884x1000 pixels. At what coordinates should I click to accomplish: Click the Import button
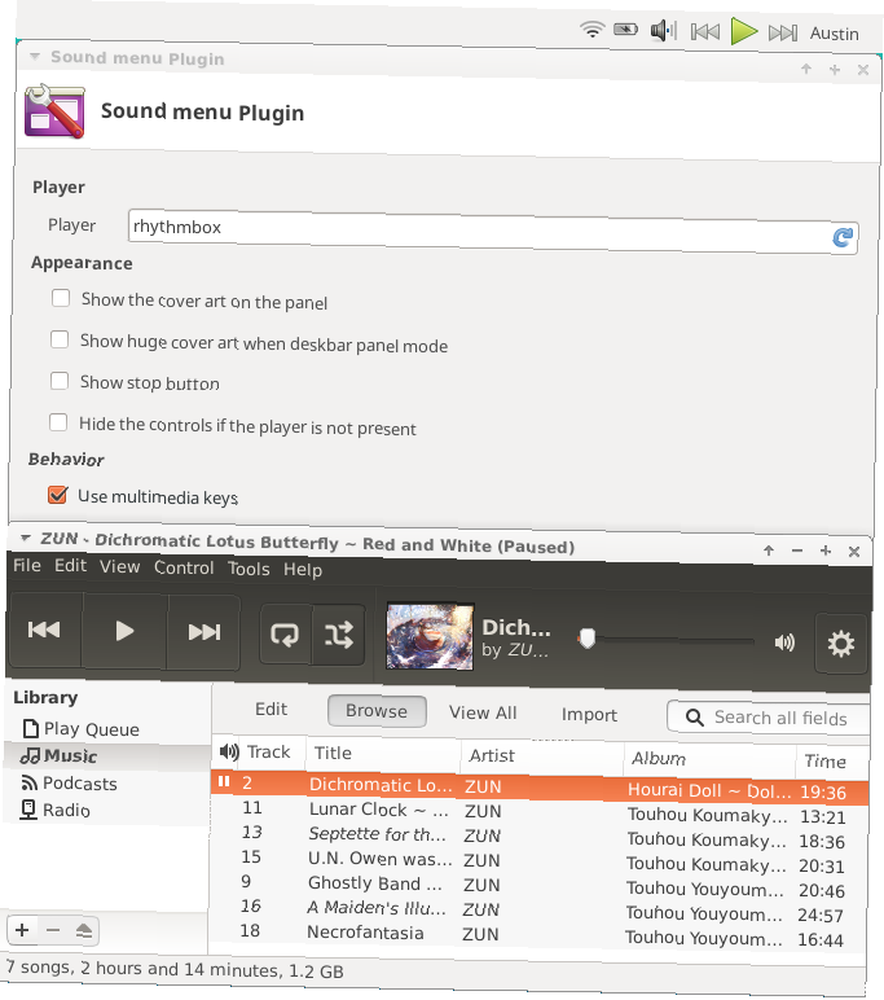[589, 714]
